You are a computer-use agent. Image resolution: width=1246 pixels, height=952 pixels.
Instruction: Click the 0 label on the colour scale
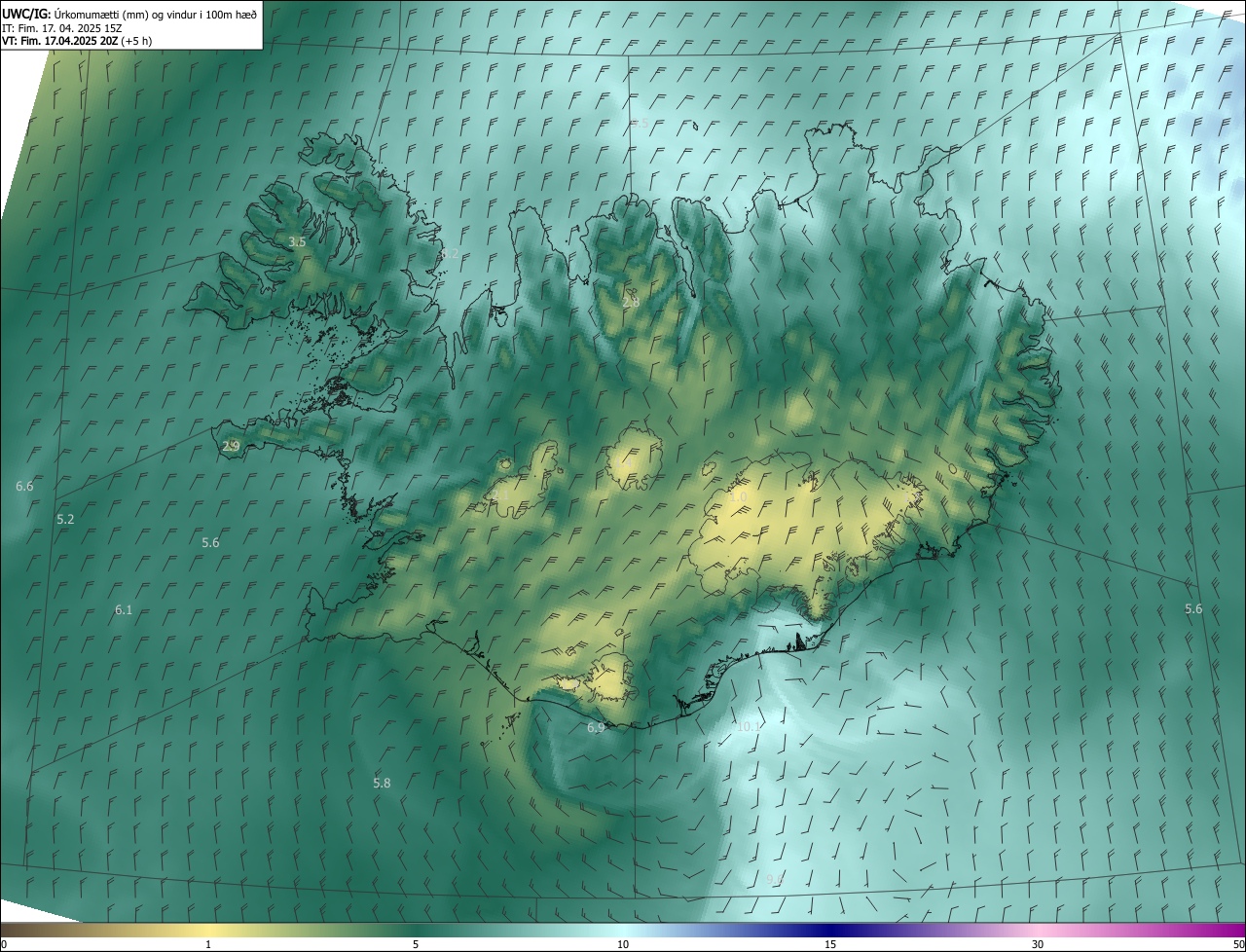(x=4, y=944)
